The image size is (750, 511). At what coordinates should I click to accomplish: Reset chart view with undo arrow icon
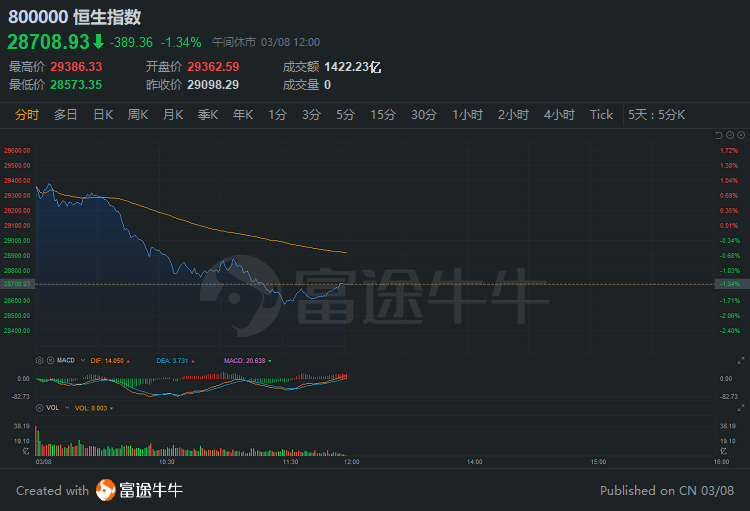coord(718,135)
